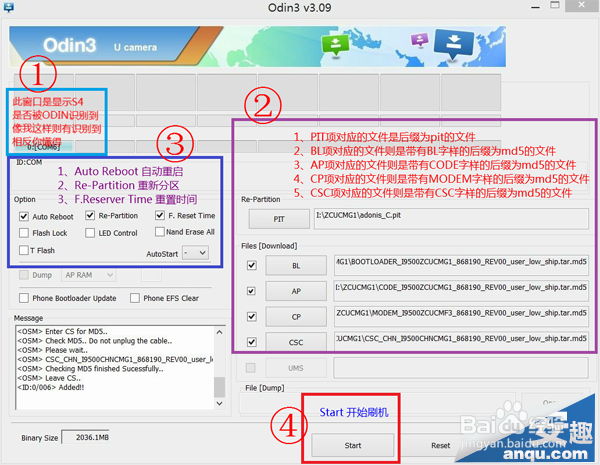The image size is (600, 465).
Task: Click the BL bootloader path field
Action: (461, 265)
